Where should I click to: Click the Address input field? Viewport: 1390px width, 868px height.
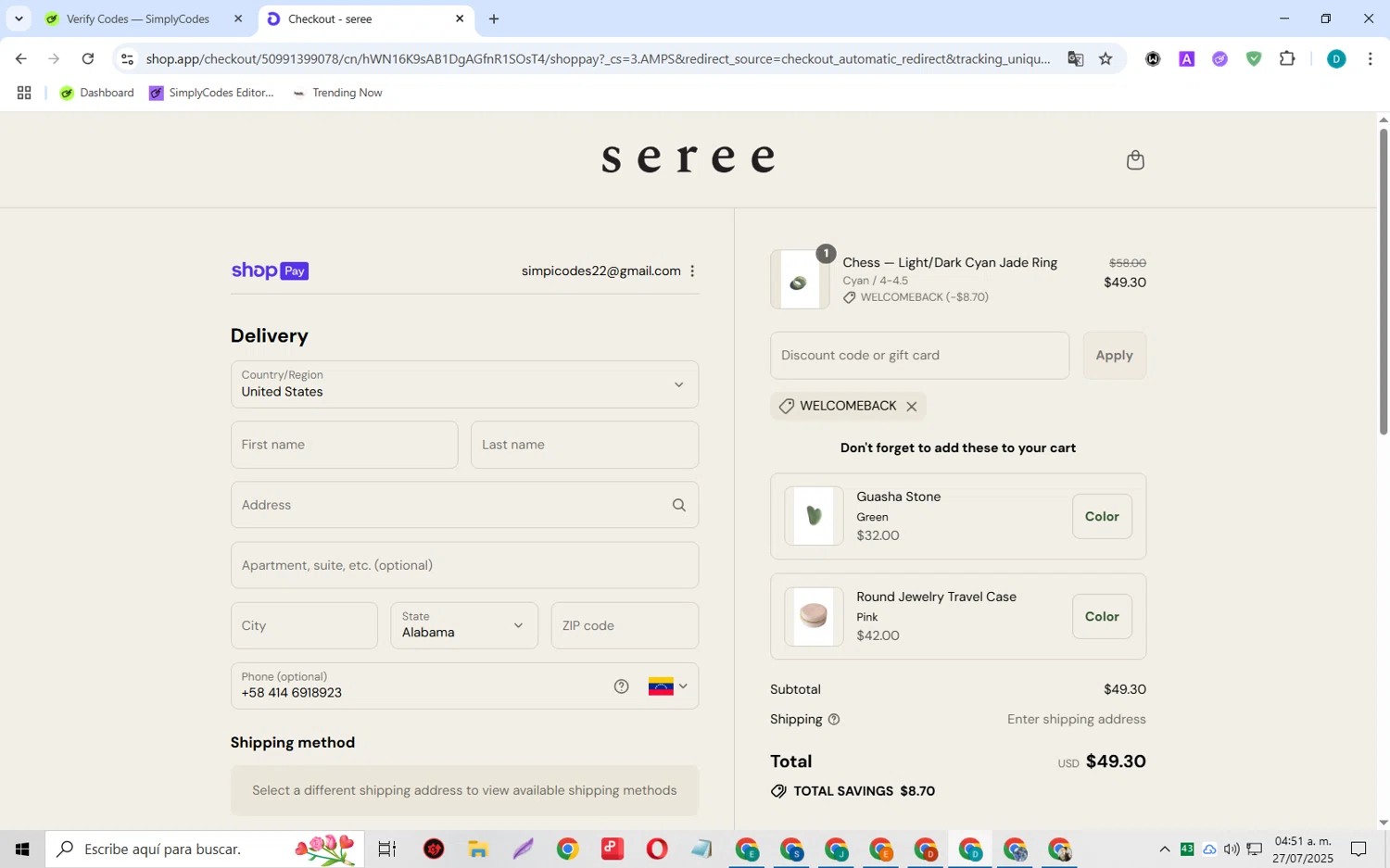pyautogui.click(x=464, y=505)
